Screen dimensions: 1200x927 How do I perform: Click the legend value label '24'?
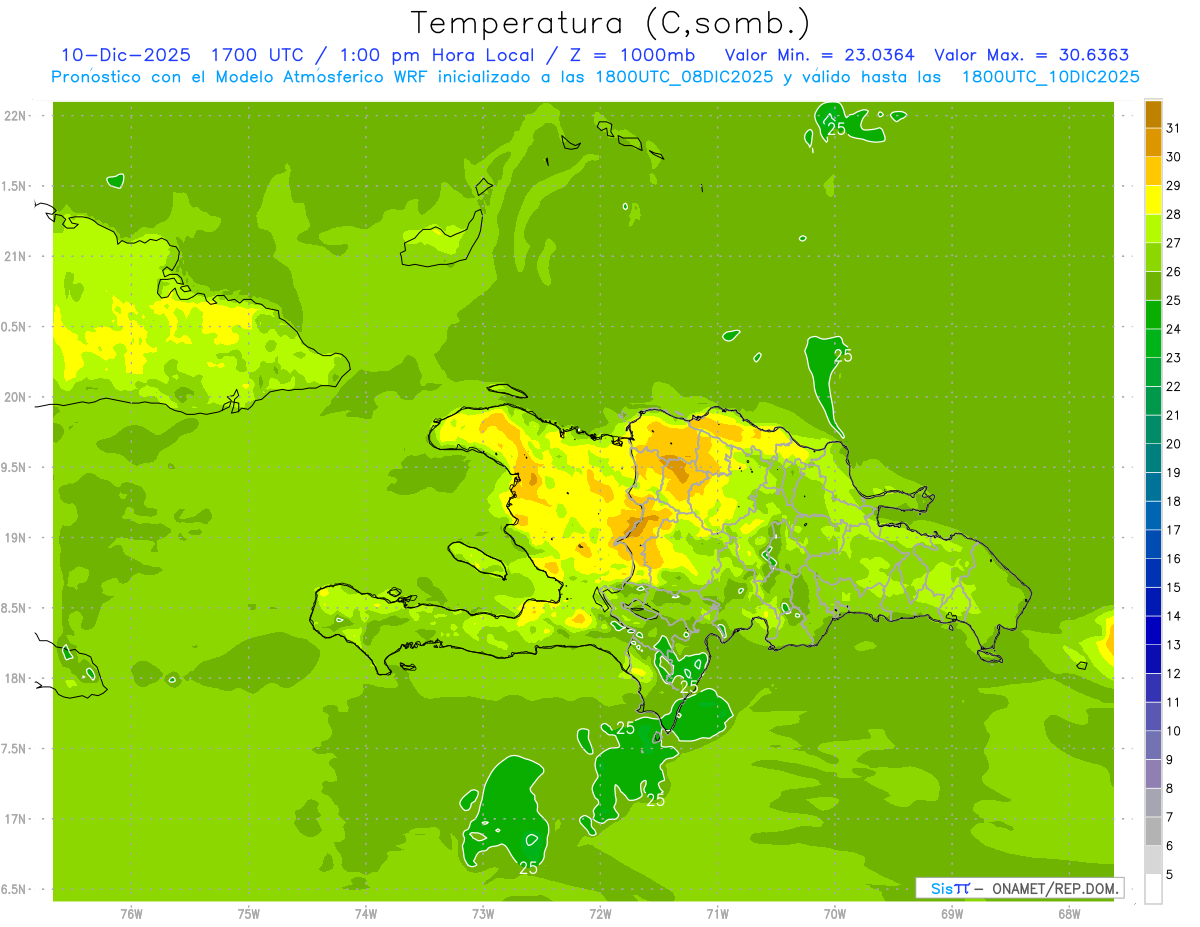(1174, 329)
